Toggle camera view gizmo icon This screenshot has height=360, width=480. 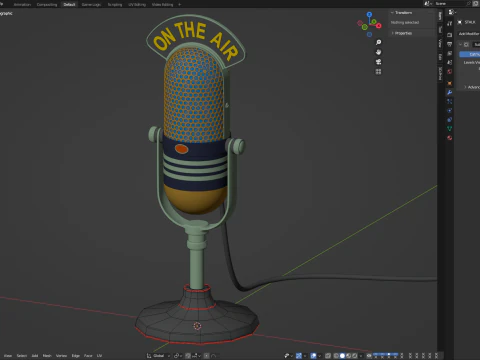click(378, 62)
